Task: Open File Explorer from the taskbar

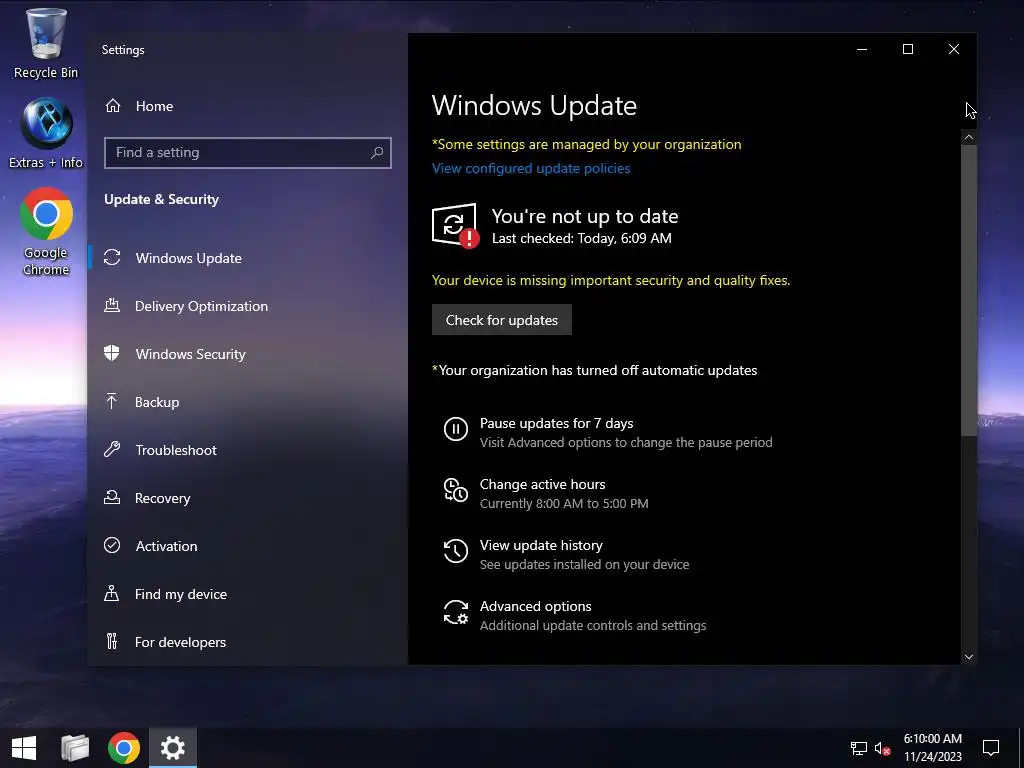Action: click(x=75, y=748)
